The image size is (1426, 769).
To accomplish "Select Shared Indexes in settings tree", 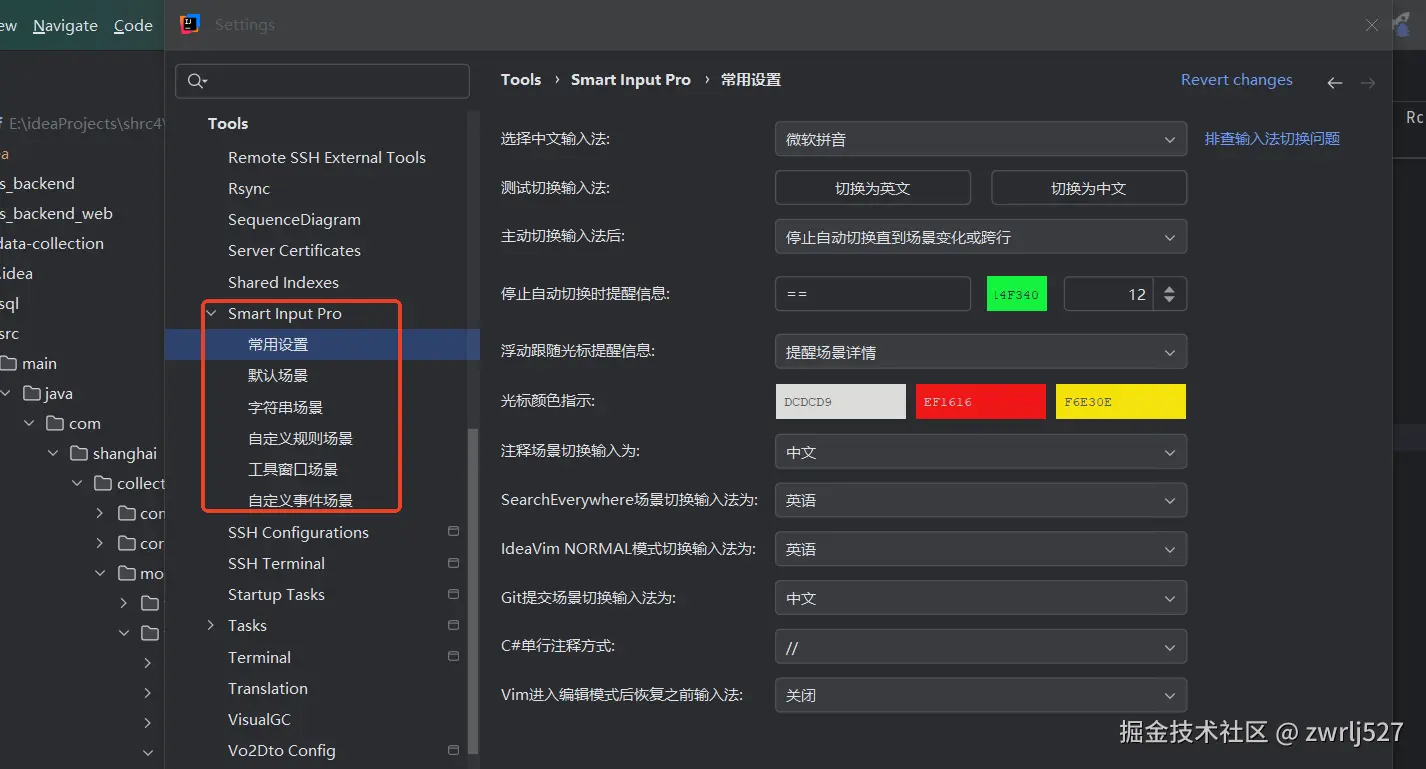I will click(x=283, y=282).
